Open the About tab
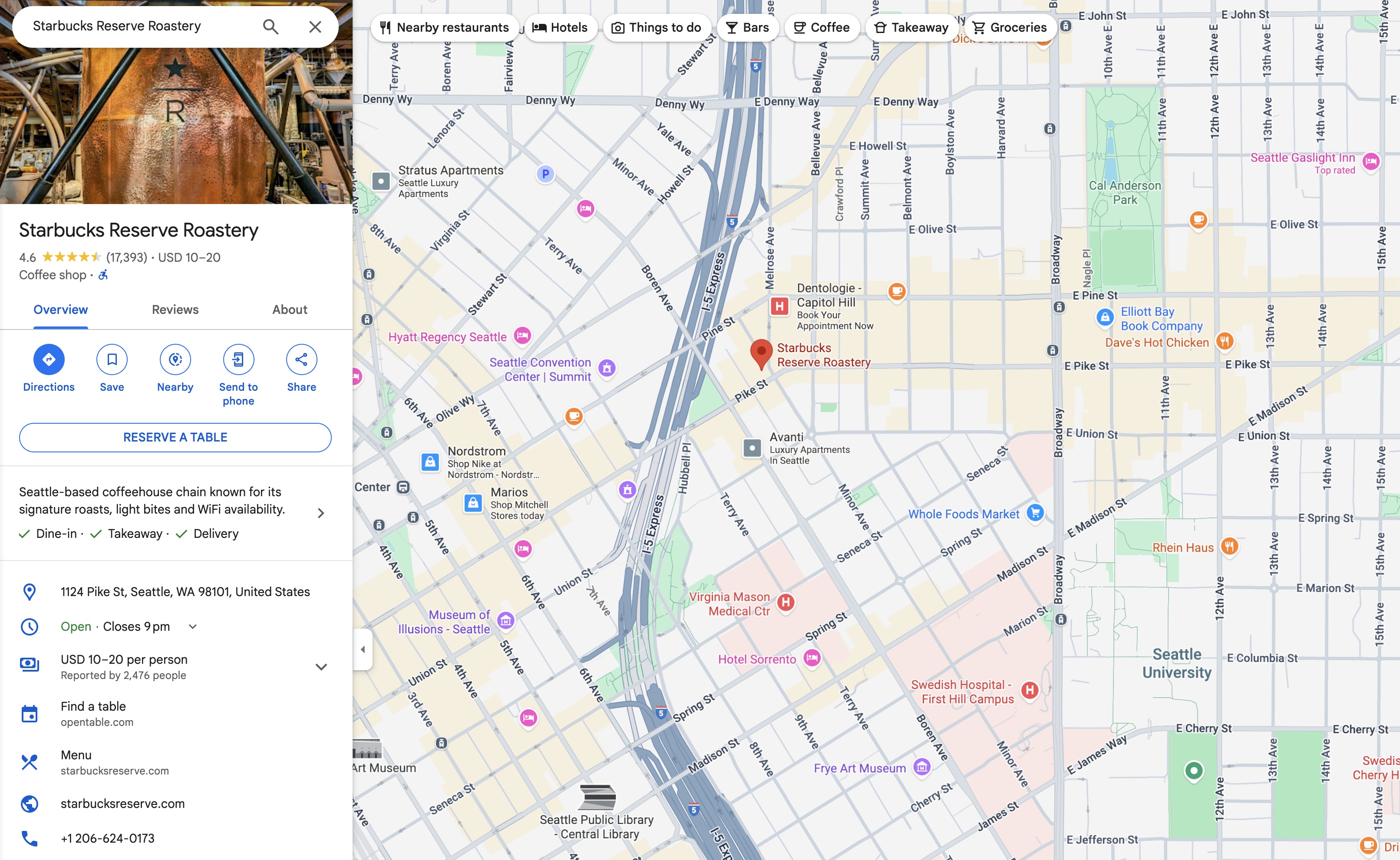This screenshot has height=860, width=1400. click(290, 310)
